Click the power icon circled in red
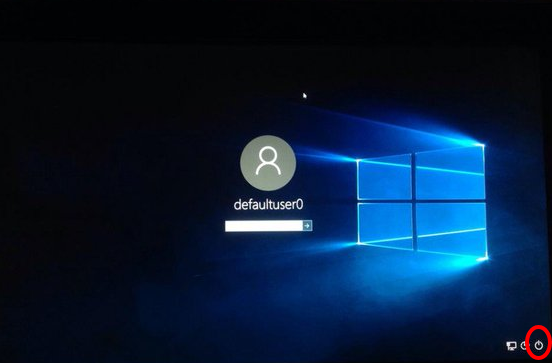Image resolution: width=552 pixels, height=363 pixels. (x=539, y=346)
